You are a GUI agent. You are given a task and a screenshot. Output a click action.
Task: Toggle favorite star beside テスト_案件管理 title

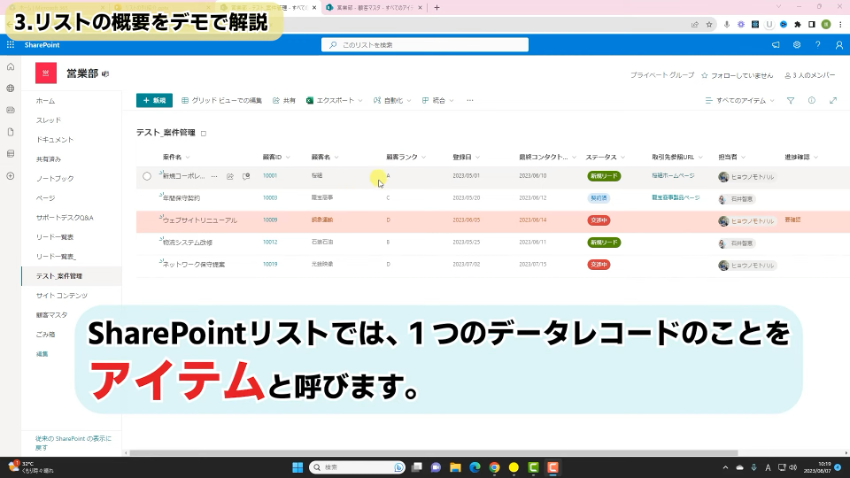(204, 133)
